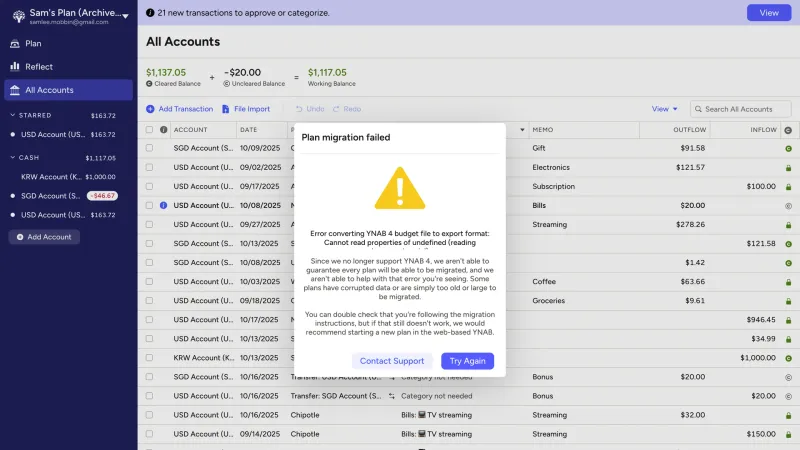The width and height of the screenshot is (800, 450).
Task: Click the green cleared icon on the Gift row
Action: [788, 148]
